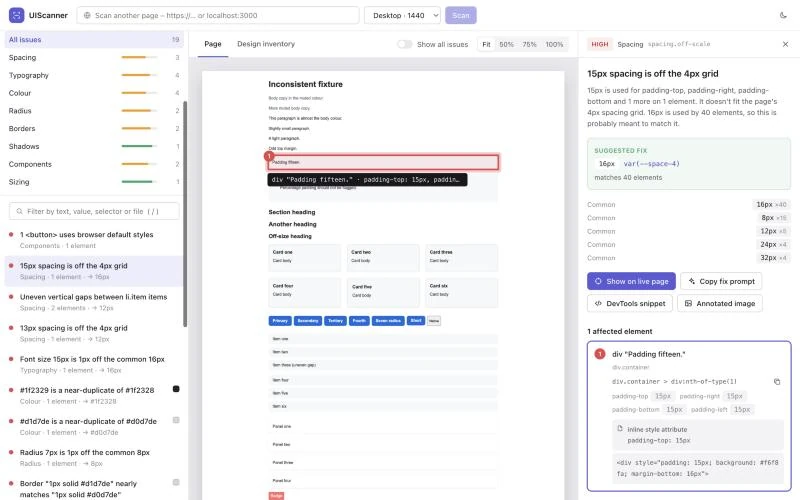Filter by the Sizing category
Viewport: 800px width, 500px height.
coord(94,182)
